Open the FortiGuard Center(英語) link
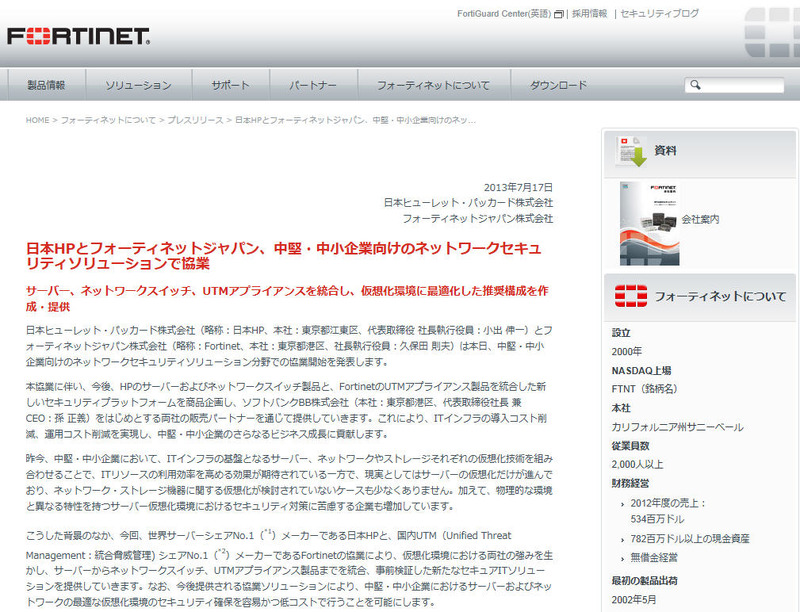The image size is (800, 612). point(503,14)
